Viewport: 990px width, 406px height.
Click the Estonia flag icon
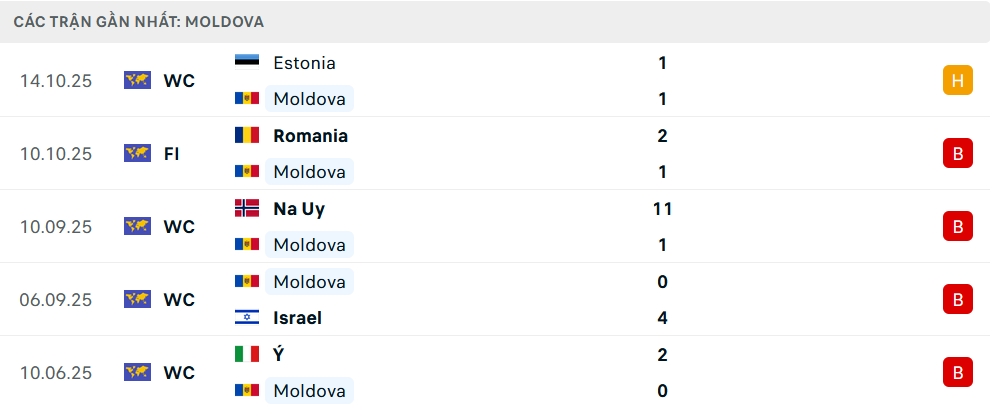coord(246,62)
